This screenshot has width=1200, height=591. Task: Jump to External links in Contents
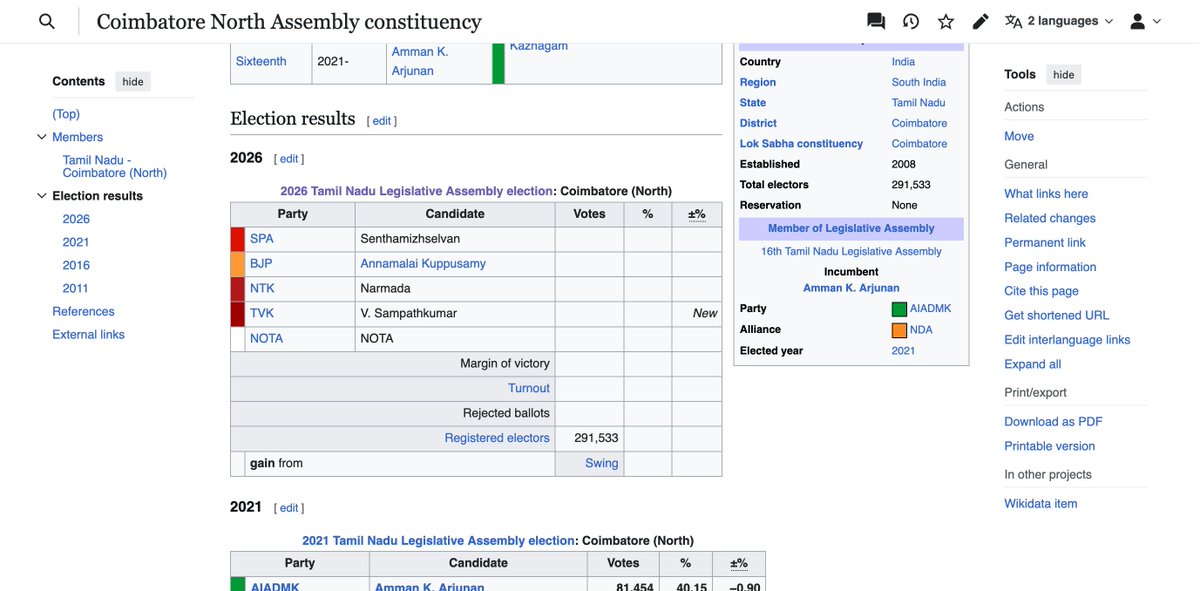coord(88,334)
